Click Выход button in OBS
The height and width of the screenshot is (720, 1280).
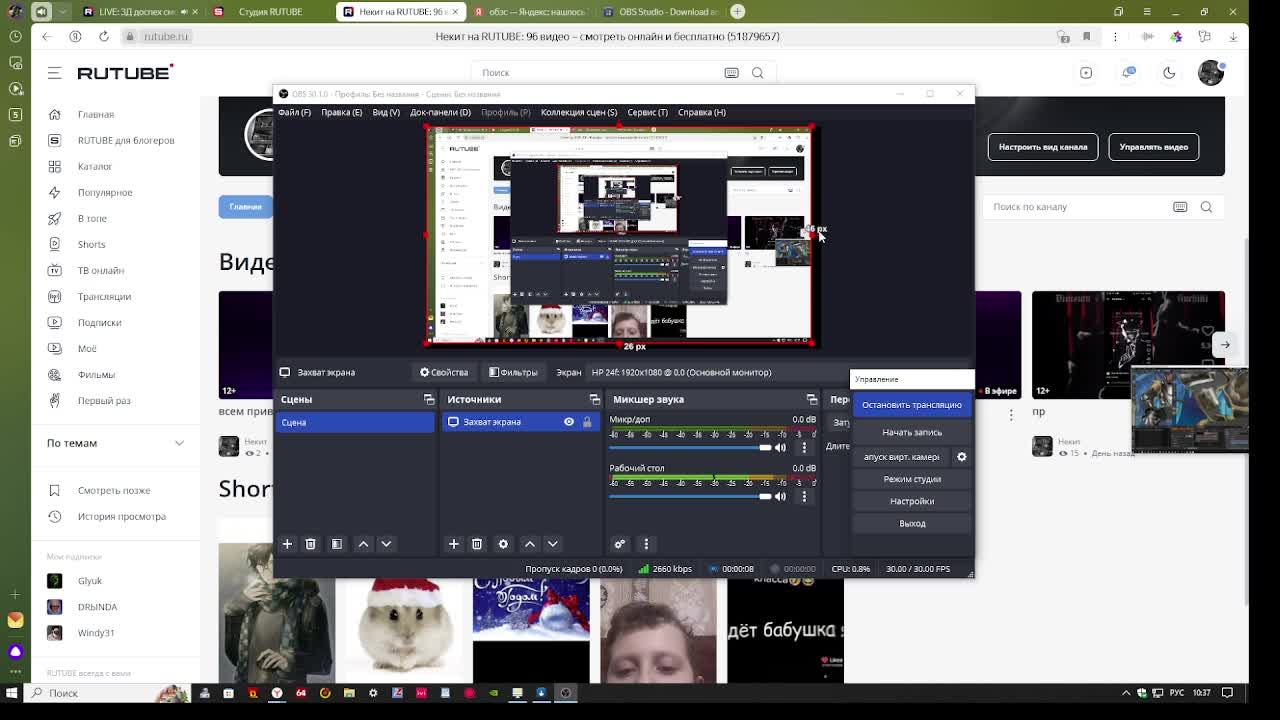(x=912, y=523)
